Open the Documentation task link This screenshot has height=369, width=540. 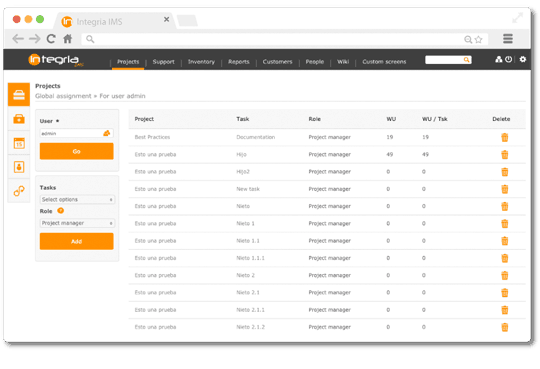pyautogui.click(x=256, y=137)
